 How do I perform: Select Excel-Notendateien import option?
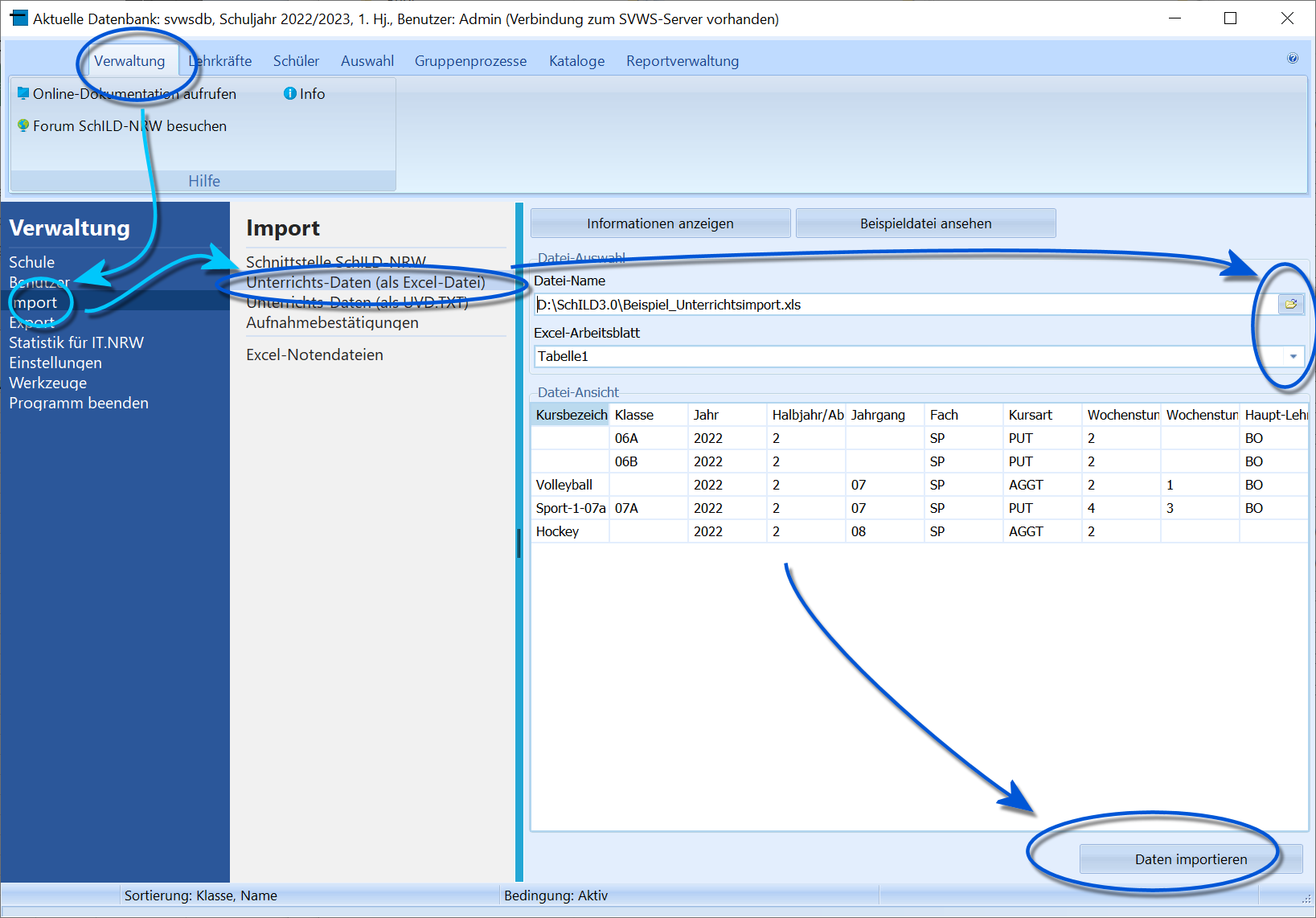point(314,354)
